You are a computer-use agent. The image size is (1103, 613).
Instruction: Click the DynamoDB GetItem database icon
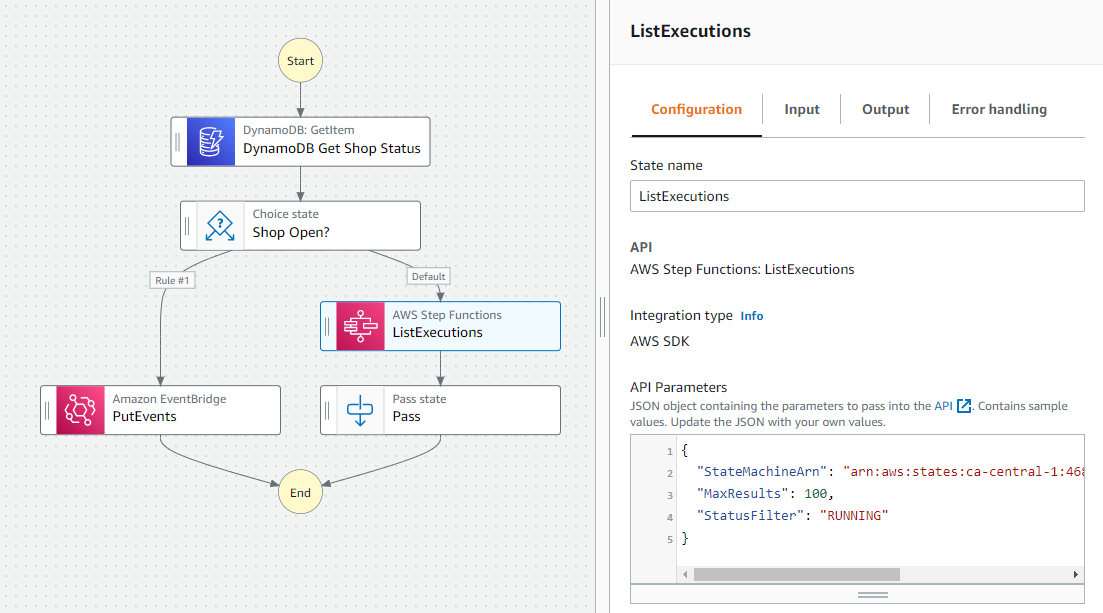(211, 141)
